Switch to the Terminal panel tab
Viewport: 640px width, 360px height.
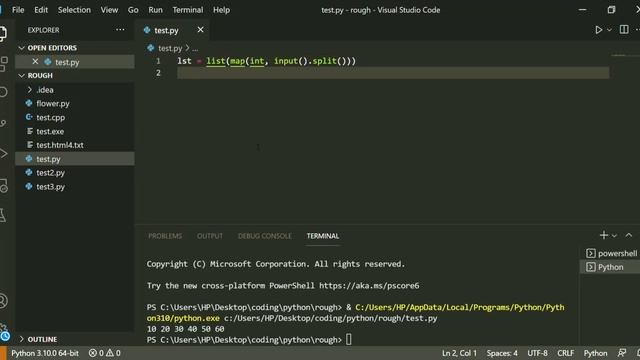point(323,236)
